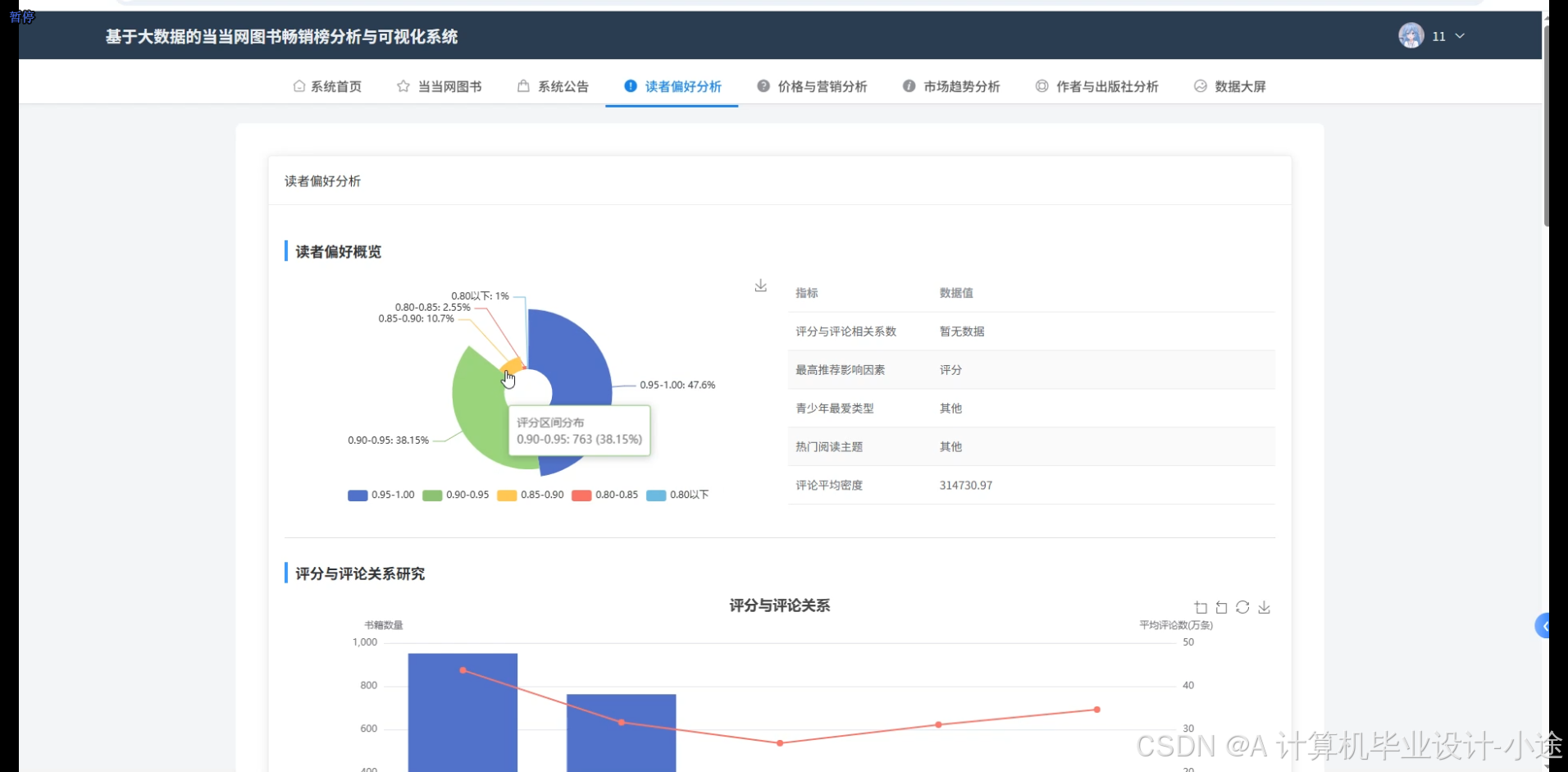
Task: Save the 评分与评论关系 chart as image
Action: pos(1264,607)
